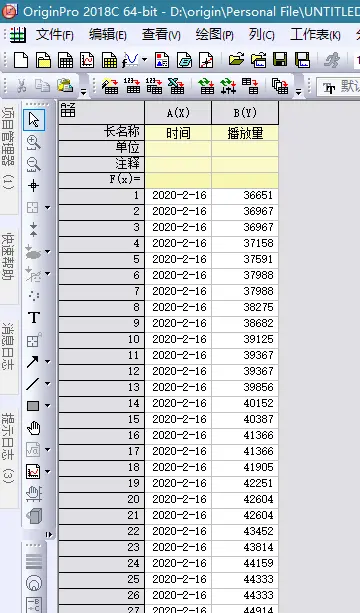Select row 10 header

(102, 339)
